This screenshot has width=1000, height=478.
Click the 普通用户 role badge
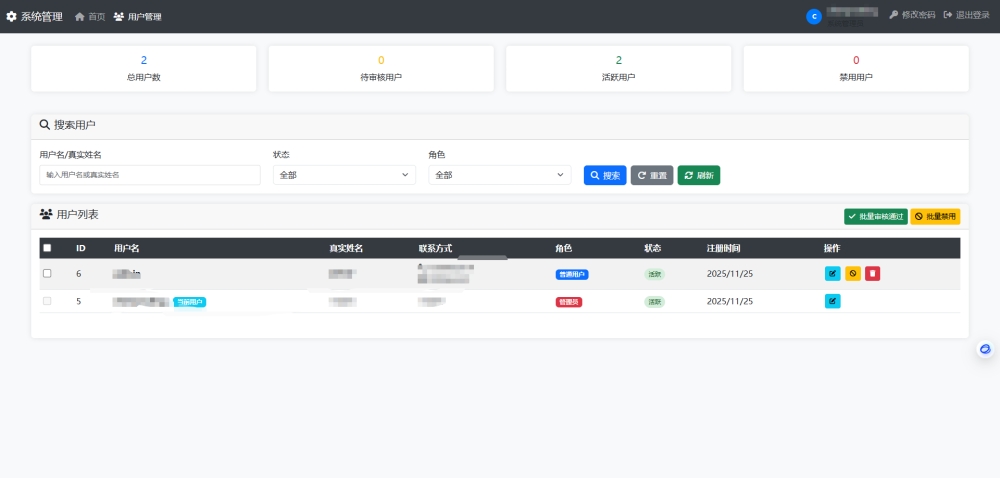[572, 274]
